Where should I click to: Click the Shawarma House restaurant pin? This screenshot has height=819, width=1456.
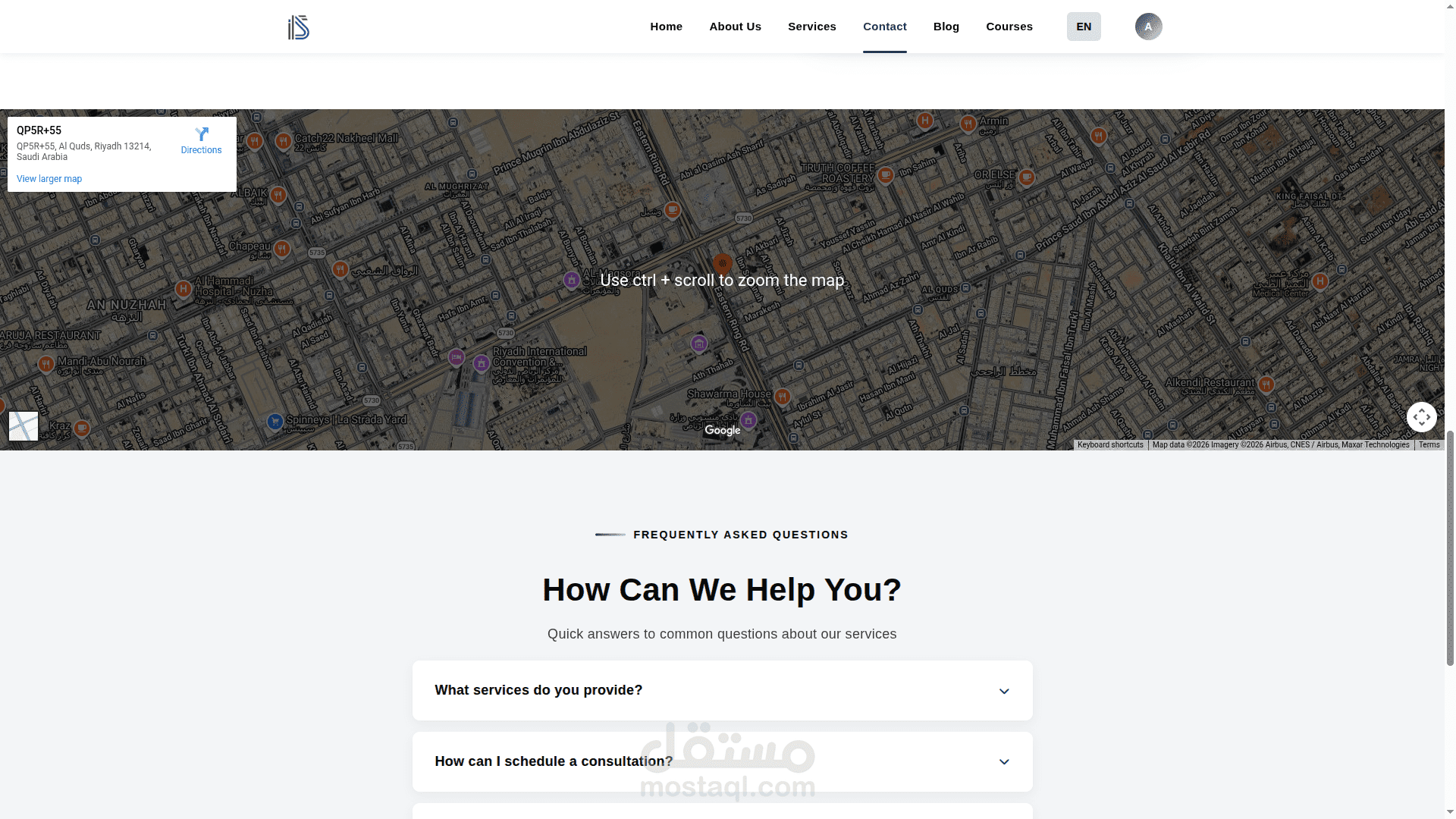coord(783,396)
